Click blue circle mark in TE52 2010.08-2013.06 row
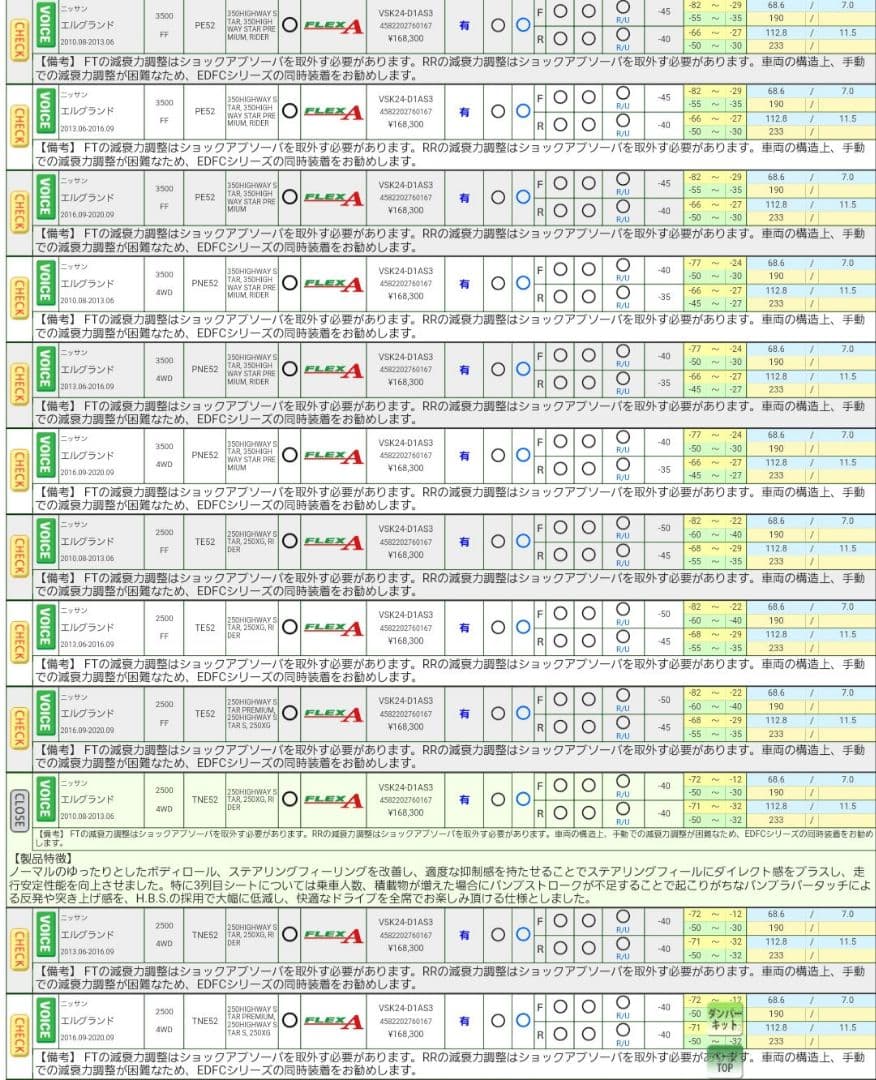The height and width of the screenshot is (1080, 876). [x=522, y=541]
